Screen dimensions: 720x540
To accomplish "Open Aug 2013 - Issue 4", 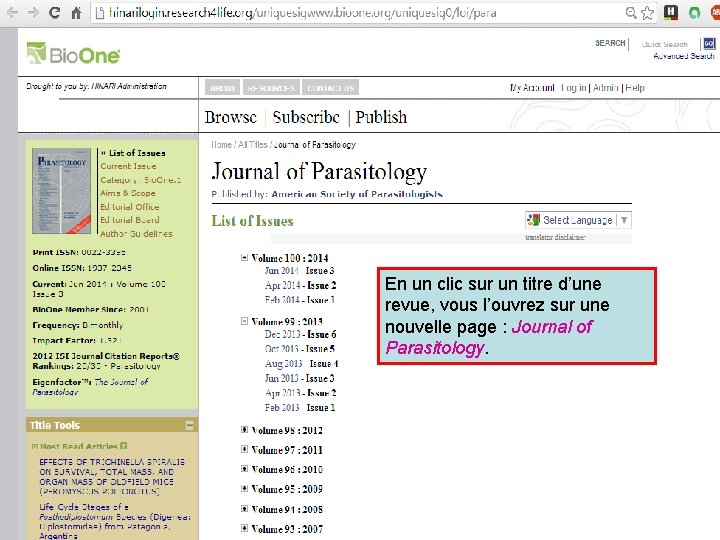I will 301,364.
